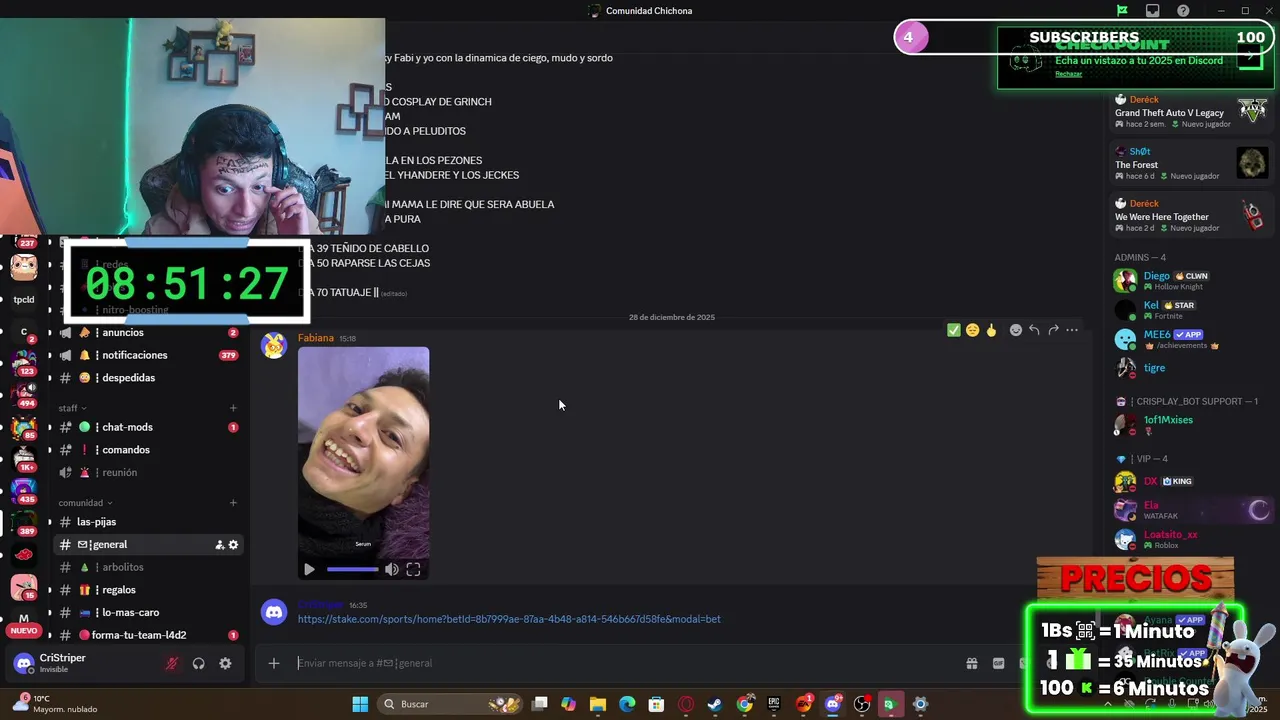
Task: Open the invite icon on the general channel
Action: (219, 545)
